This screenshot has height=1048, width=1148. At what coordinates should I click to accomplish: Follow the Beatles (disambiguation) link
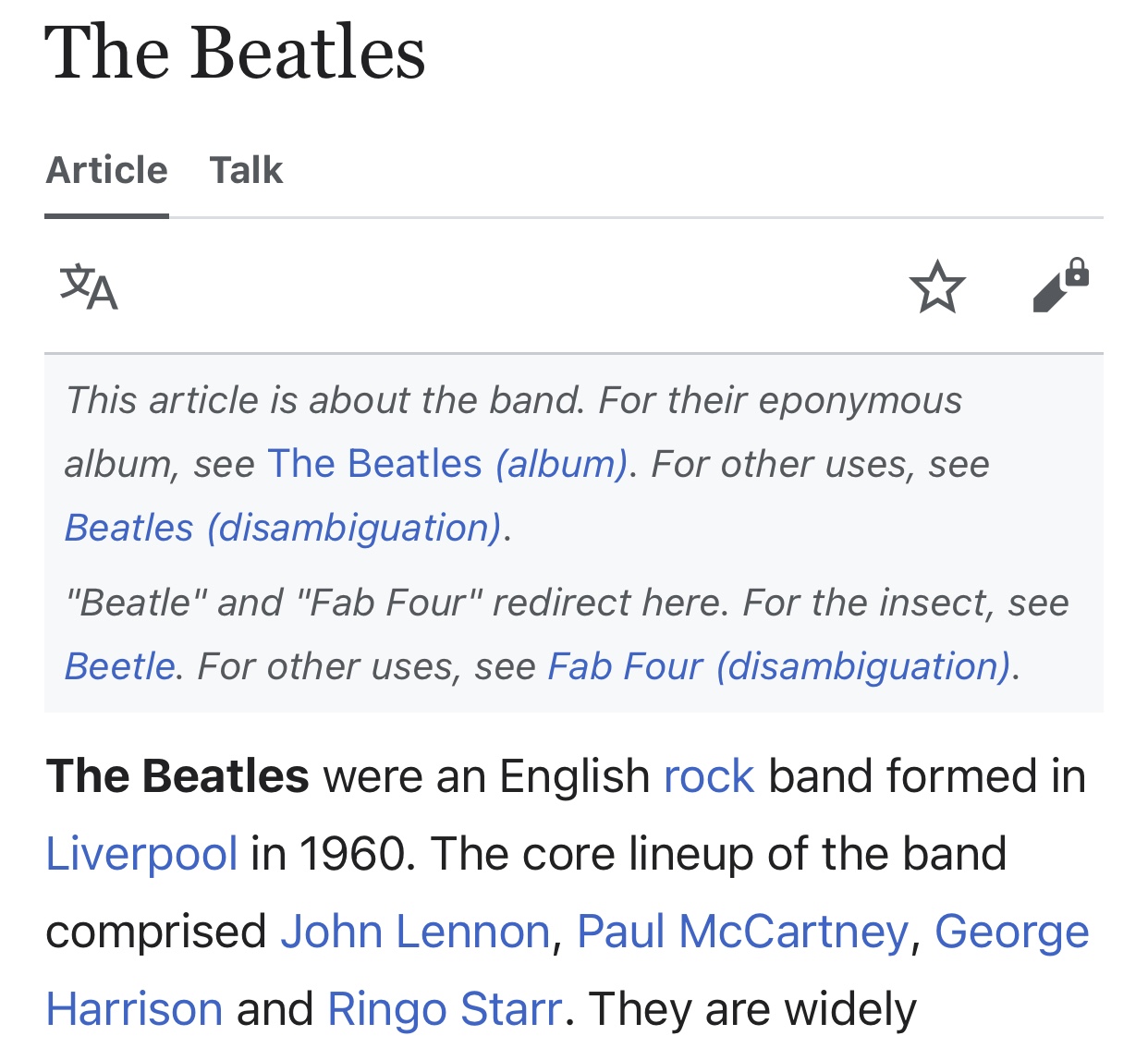coord(284,528)
